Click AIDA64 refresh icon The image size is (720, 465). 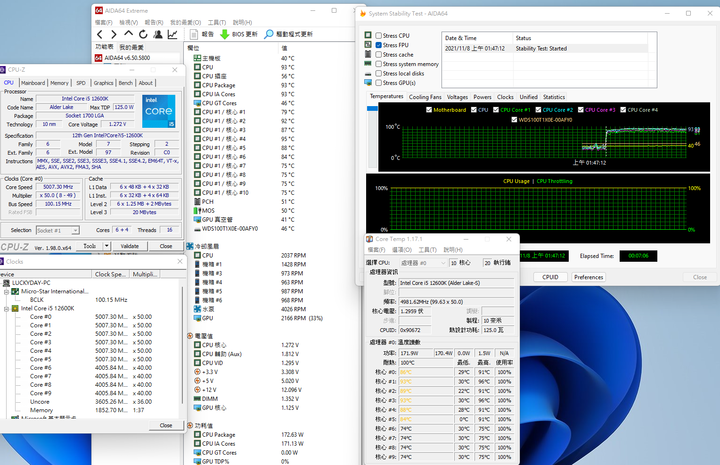tap(143, 34)
